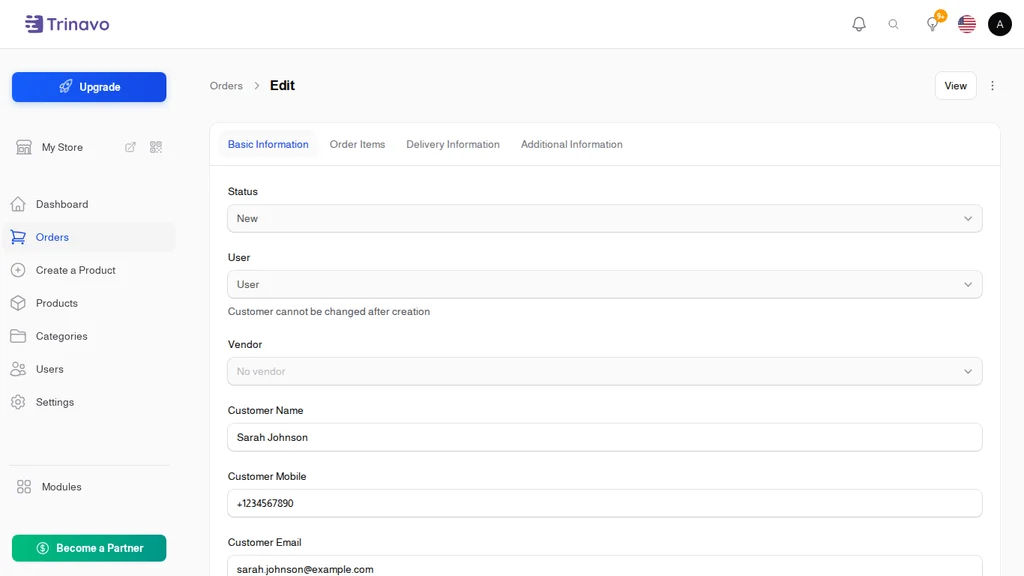Click the Modules grid icon

[24, 487]
